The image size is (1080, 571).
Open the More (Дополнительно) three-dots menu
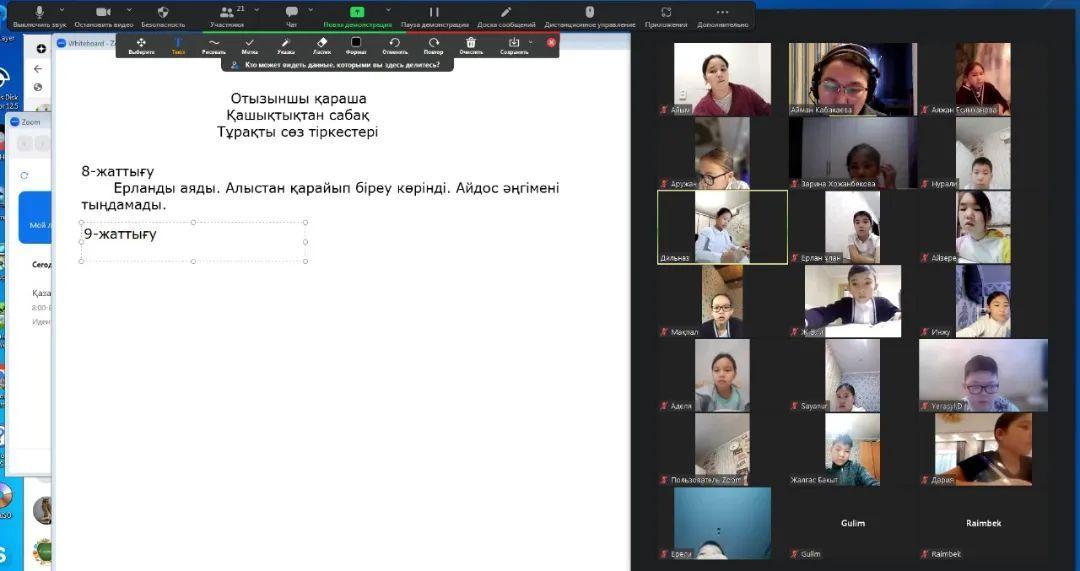(x=723, y=16)
